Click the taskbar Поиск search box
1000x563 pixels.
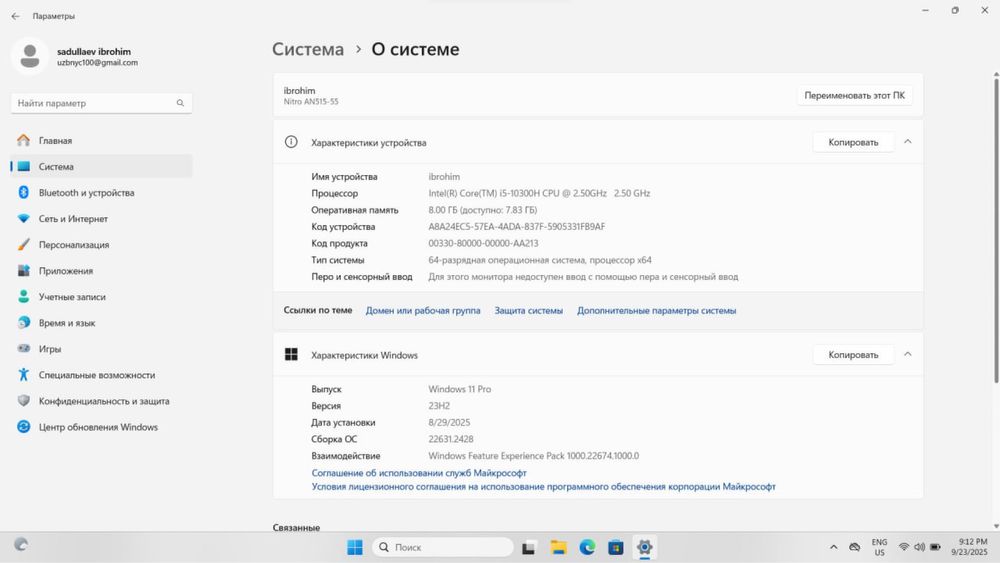pyautogui.click(x=443, y=547)
